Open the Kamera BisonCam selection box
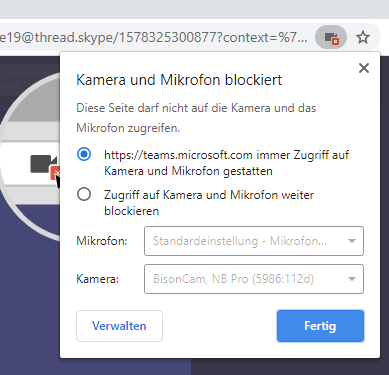This screenshot has width=389, height=375. (x=254, y=279)
